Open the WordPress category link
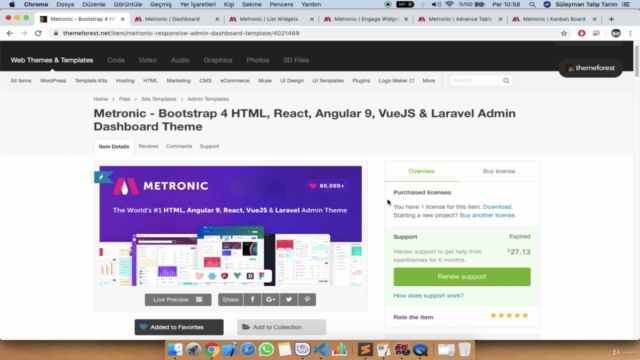 tap(53, 81)
